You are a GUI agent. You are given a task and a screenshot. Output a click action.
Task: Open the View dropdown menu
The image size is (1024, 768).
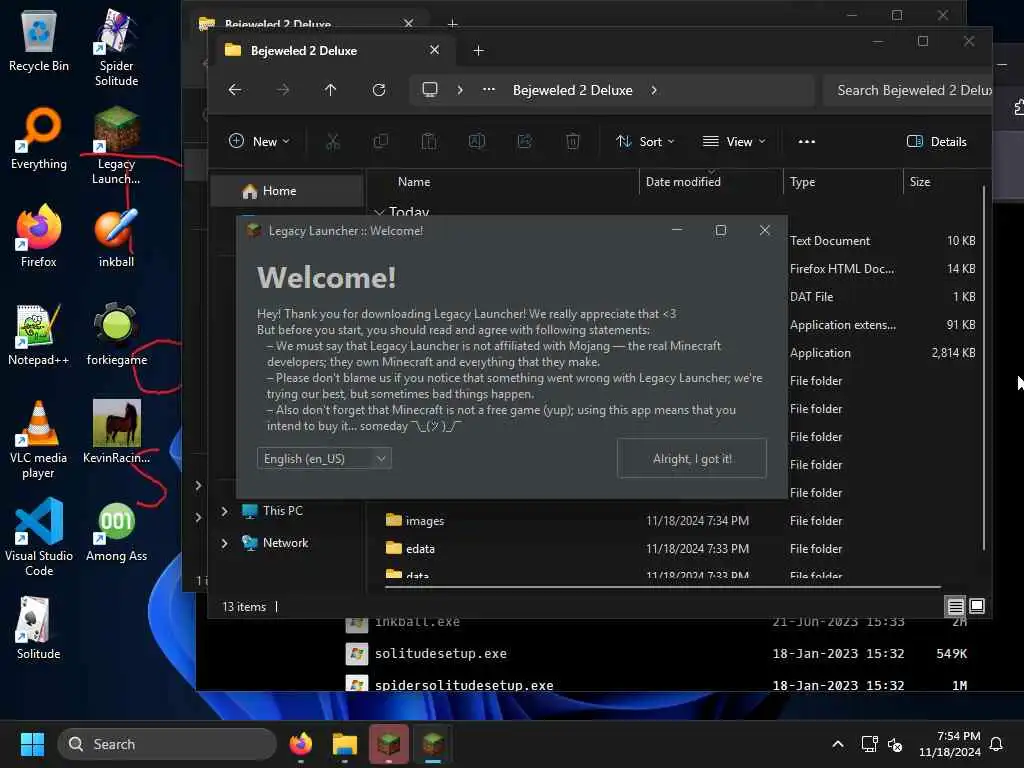tap(733, 141)
